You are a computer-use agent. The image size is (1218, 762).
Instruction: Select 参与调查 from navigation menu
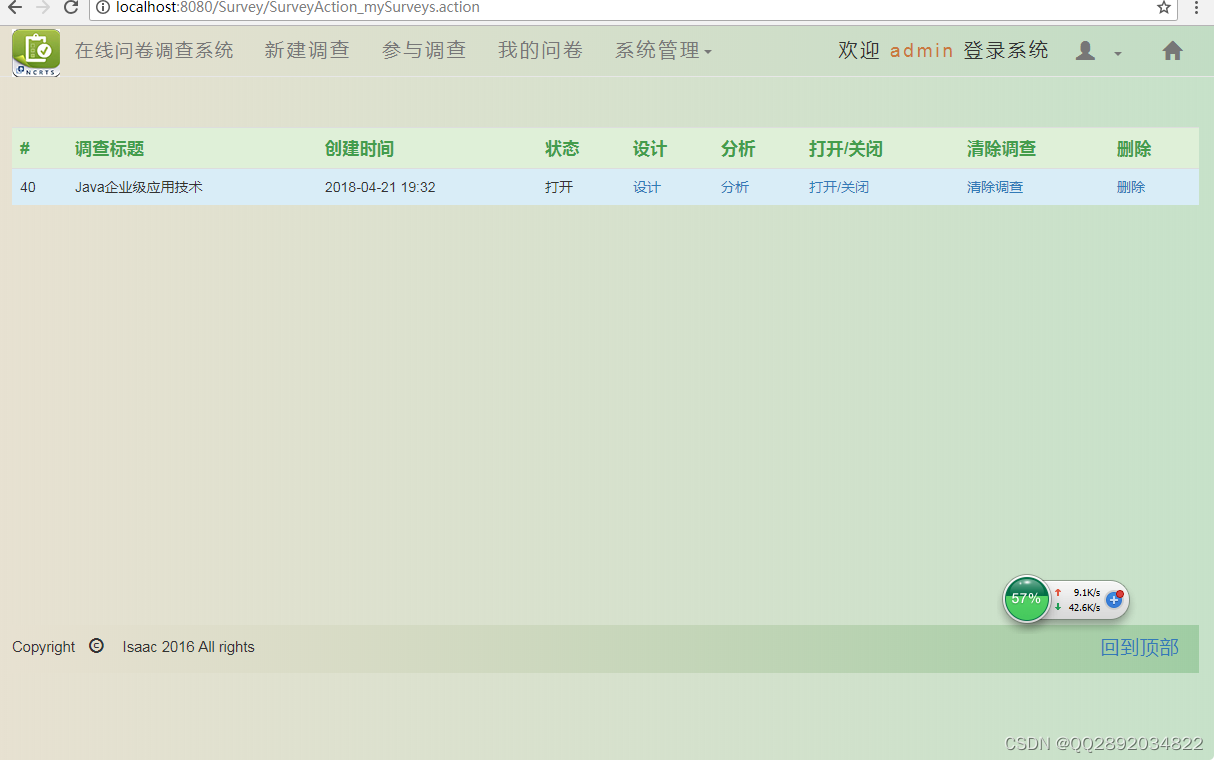[x=424, y=50]
